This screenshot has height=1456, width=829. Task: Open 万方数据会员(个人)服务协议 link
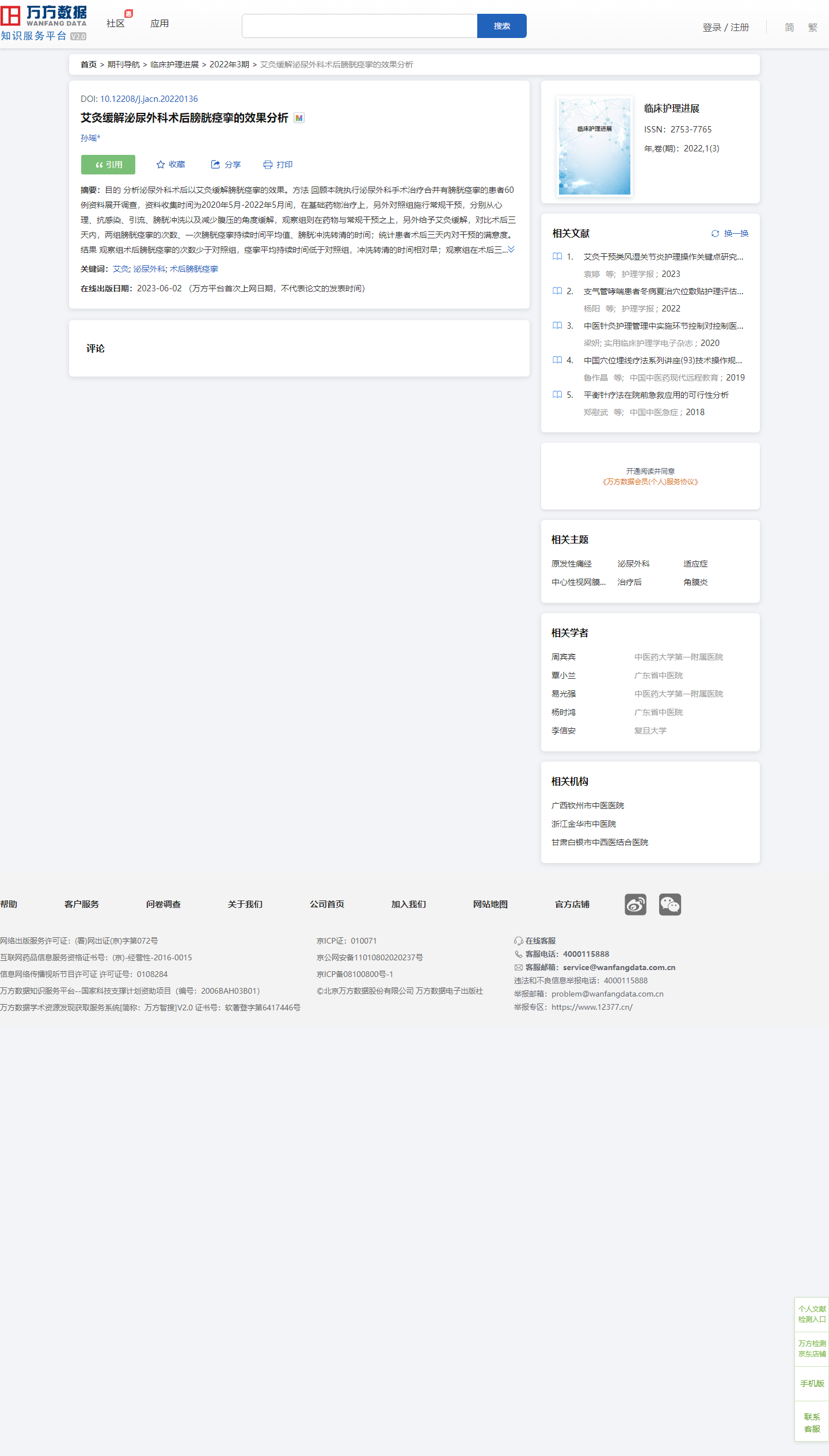651,482
